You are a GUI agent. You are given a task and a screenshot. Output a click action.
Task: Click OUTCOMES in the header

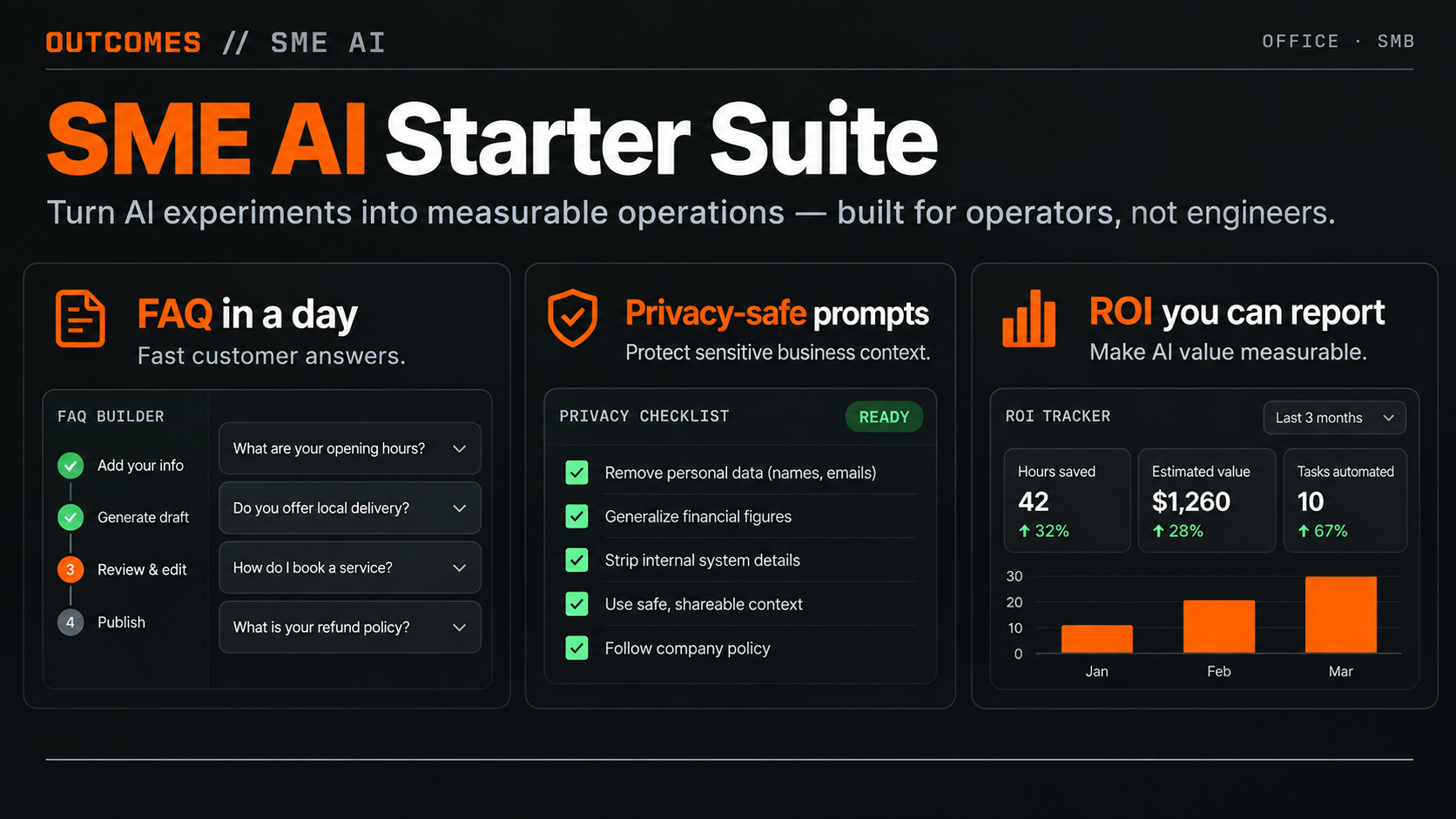pyautogui.click(x=124, y=43)
